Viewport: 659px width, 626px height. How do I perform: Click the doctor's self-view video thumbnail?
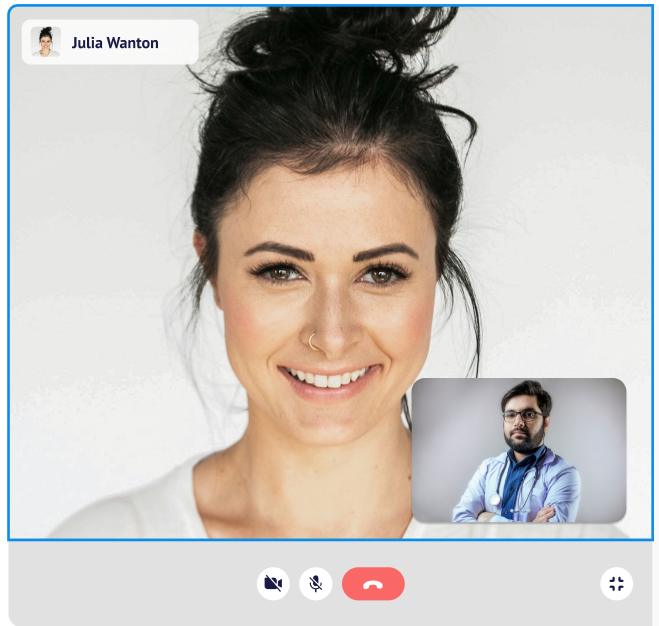pyautogui.click(x=519, y=450)
